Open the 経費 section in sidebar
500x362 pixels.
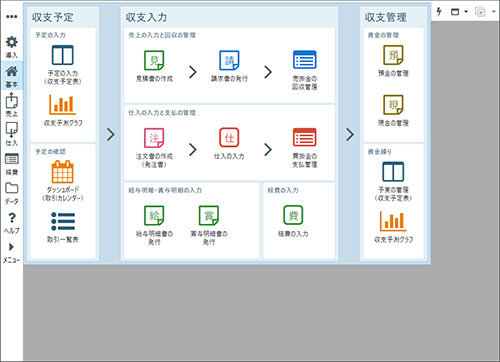pos(12,164)
